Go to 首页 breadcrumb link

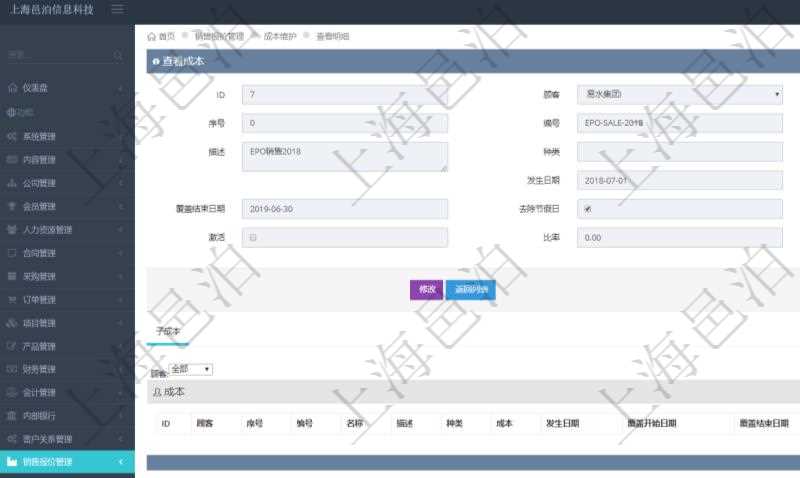tap(166, 36)
